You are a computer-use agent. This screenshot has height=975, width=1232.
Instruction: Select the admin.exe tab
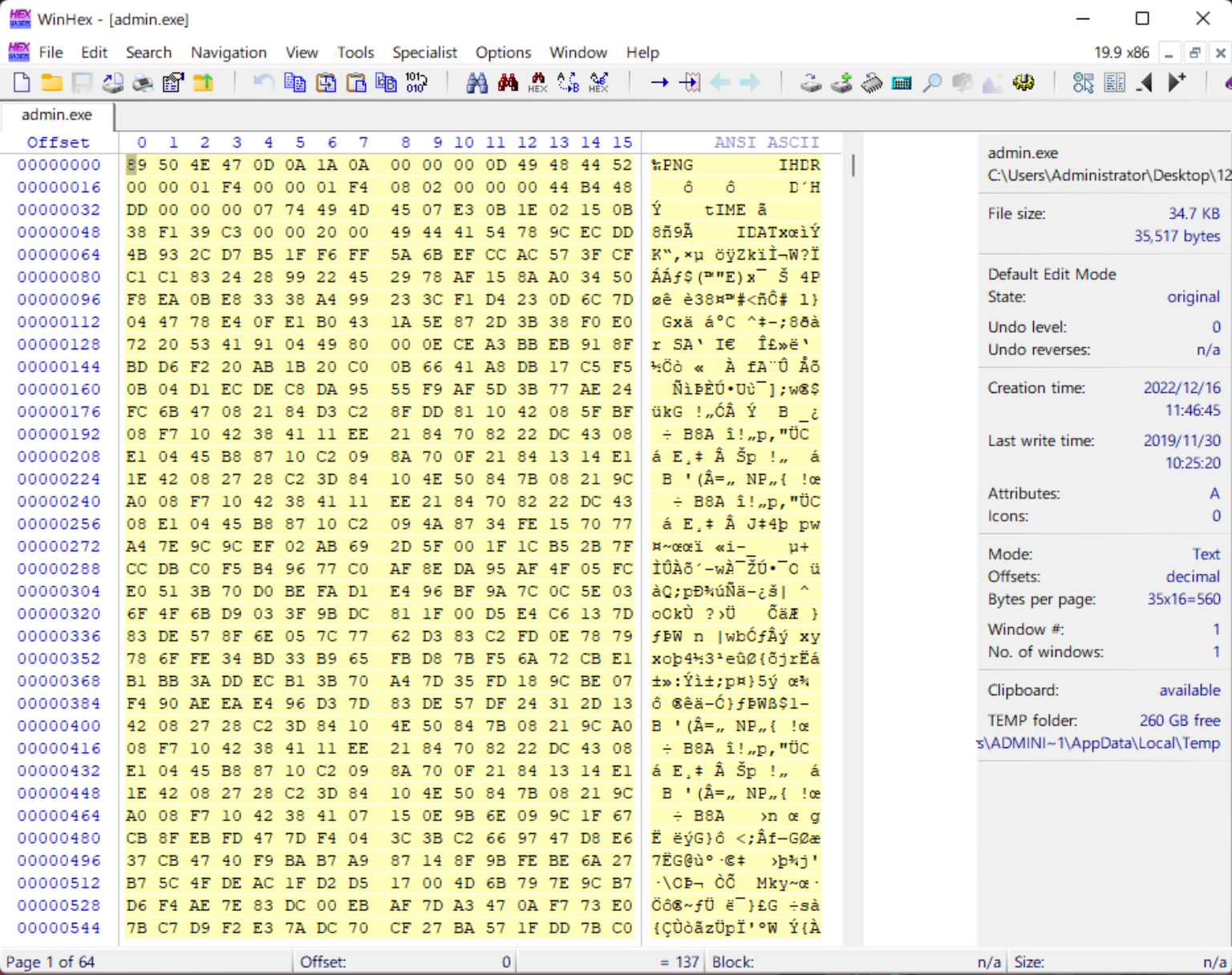point(57,115)
